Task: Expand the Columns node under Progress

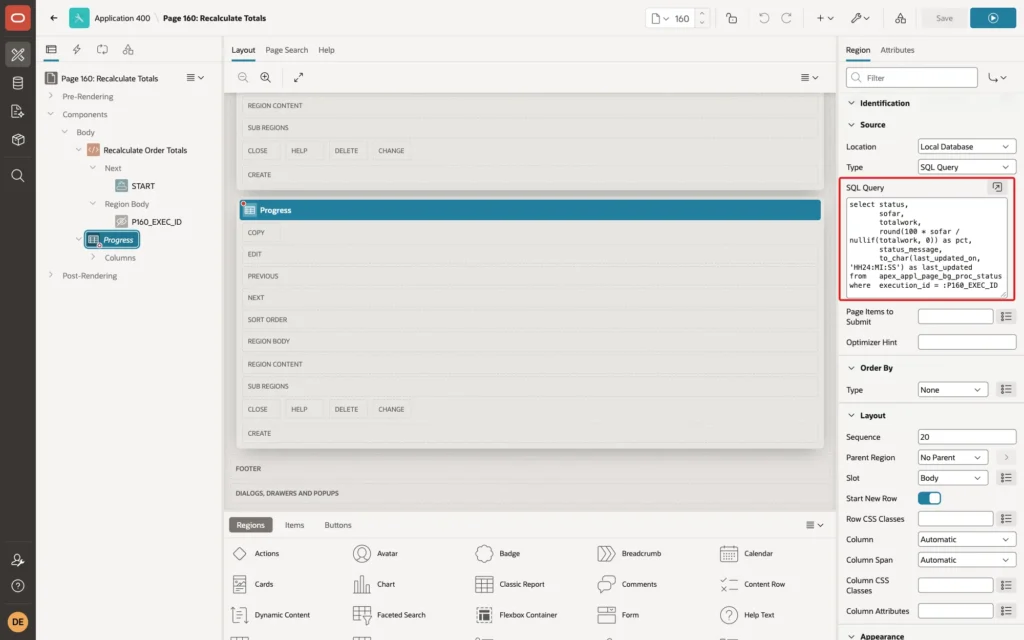Action: (93, 257)
